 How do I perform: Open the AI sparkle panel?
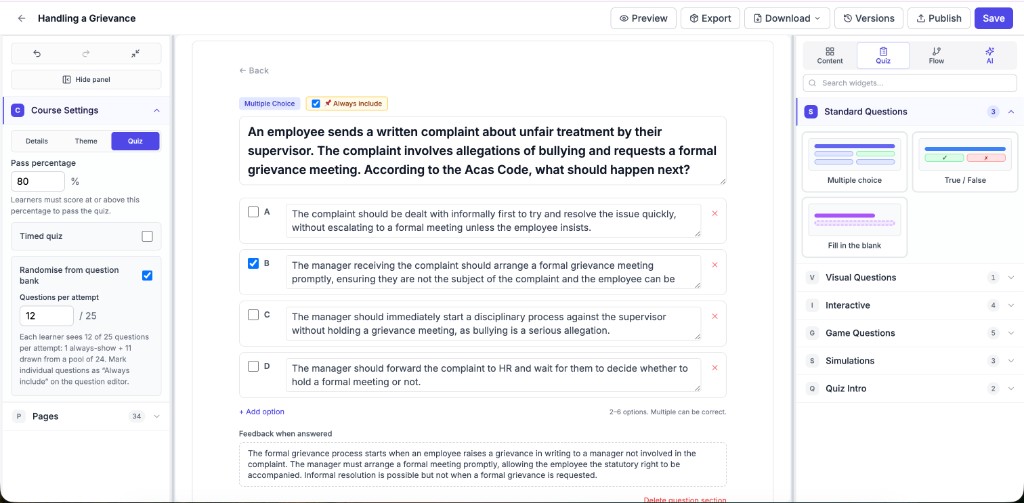(989, 56)
